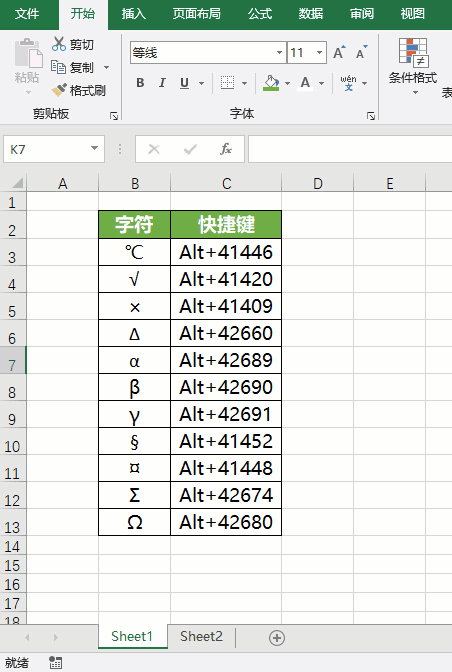452x672 pixels.
Task: Select the 字符 header cell
Action: click(135, 224)
